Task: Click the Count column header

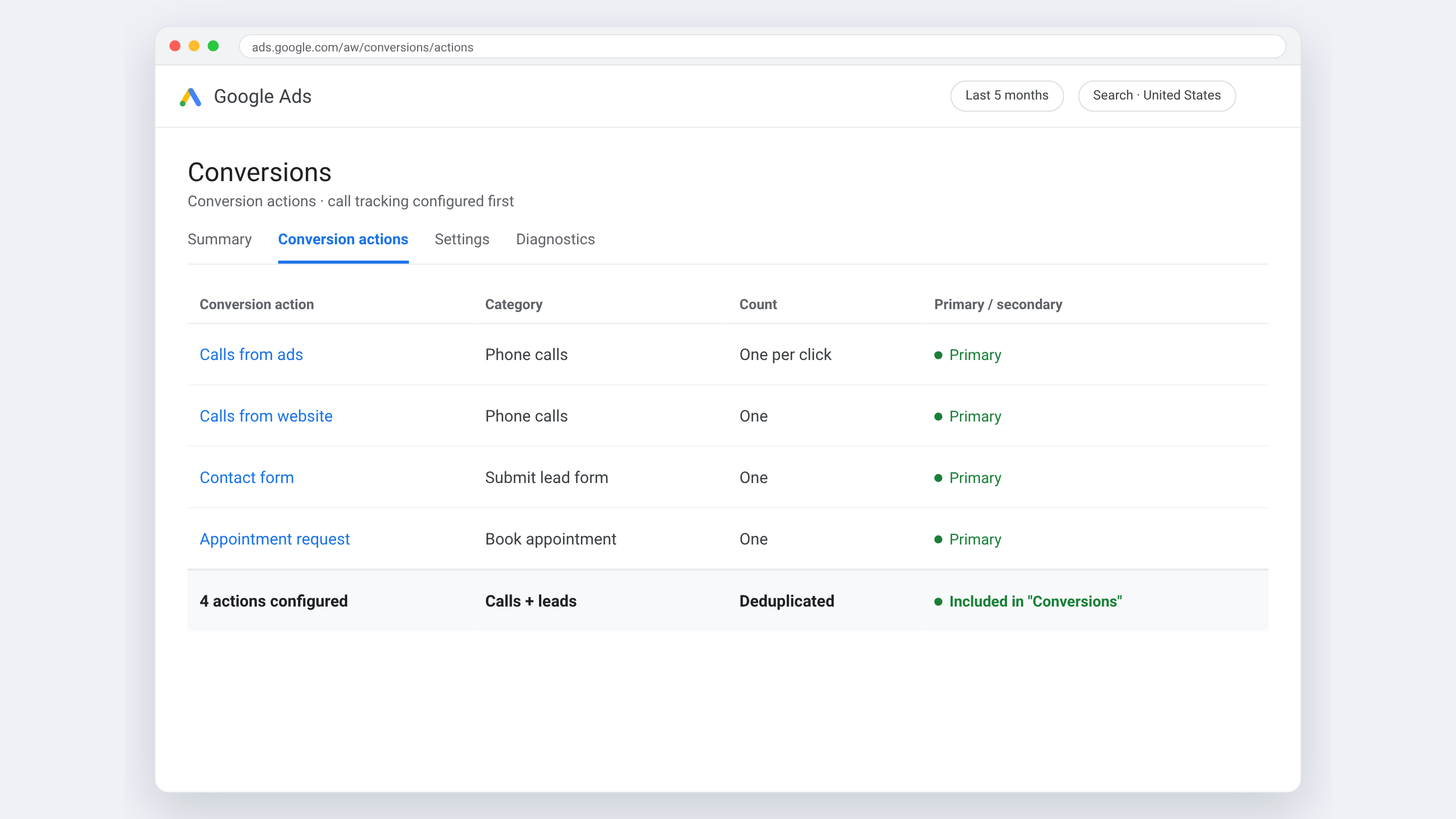Action: [758, 304]
